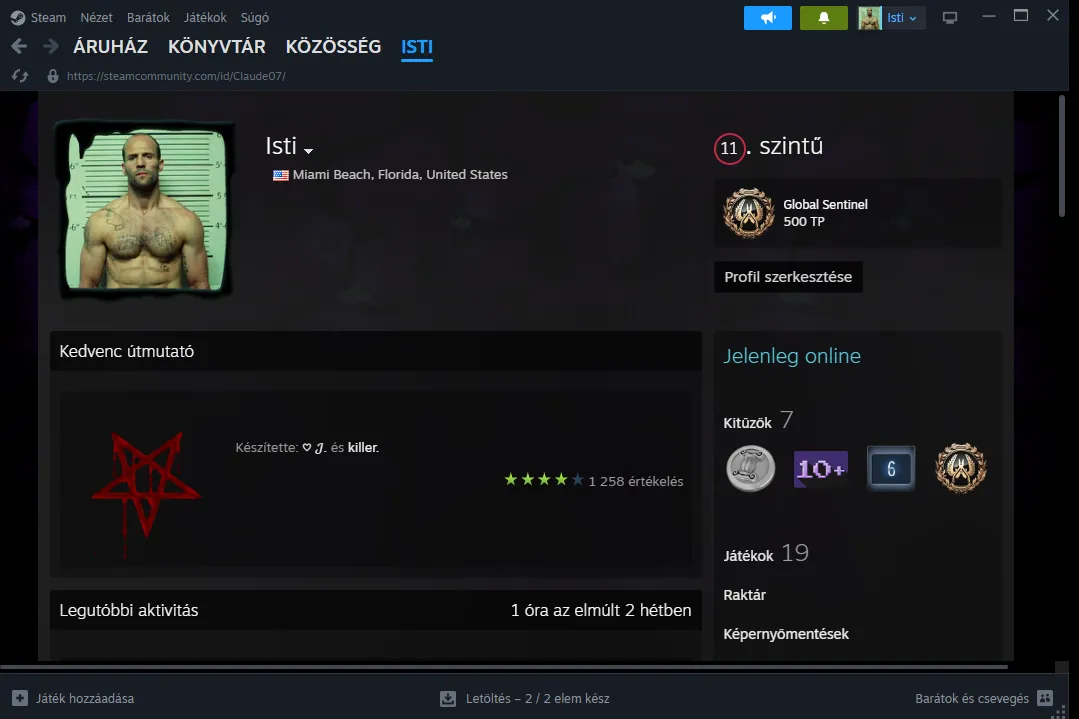
Task: Open the Global Sentinel badge in Kitűzők
Action: [x=961, y=469]
